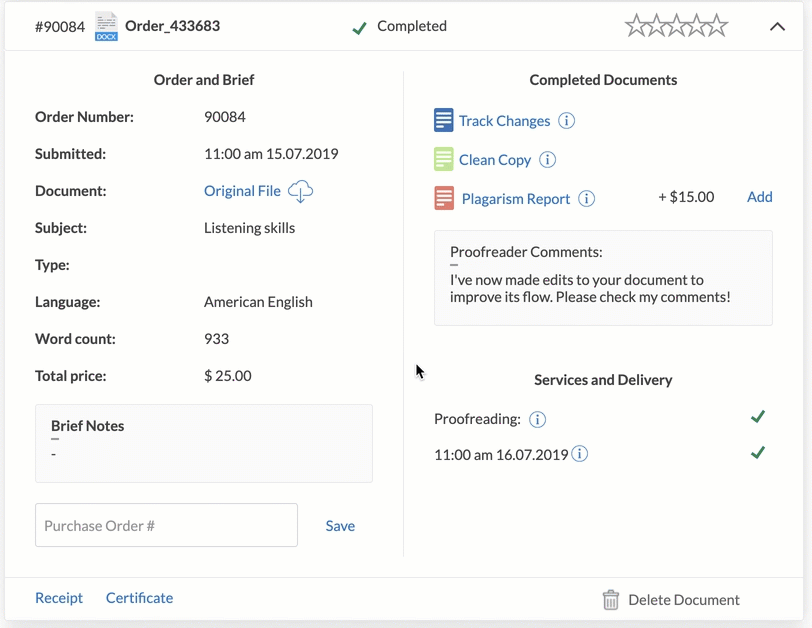
Task: Collapse the order panel with the chevron
Action: pos(777,26)
